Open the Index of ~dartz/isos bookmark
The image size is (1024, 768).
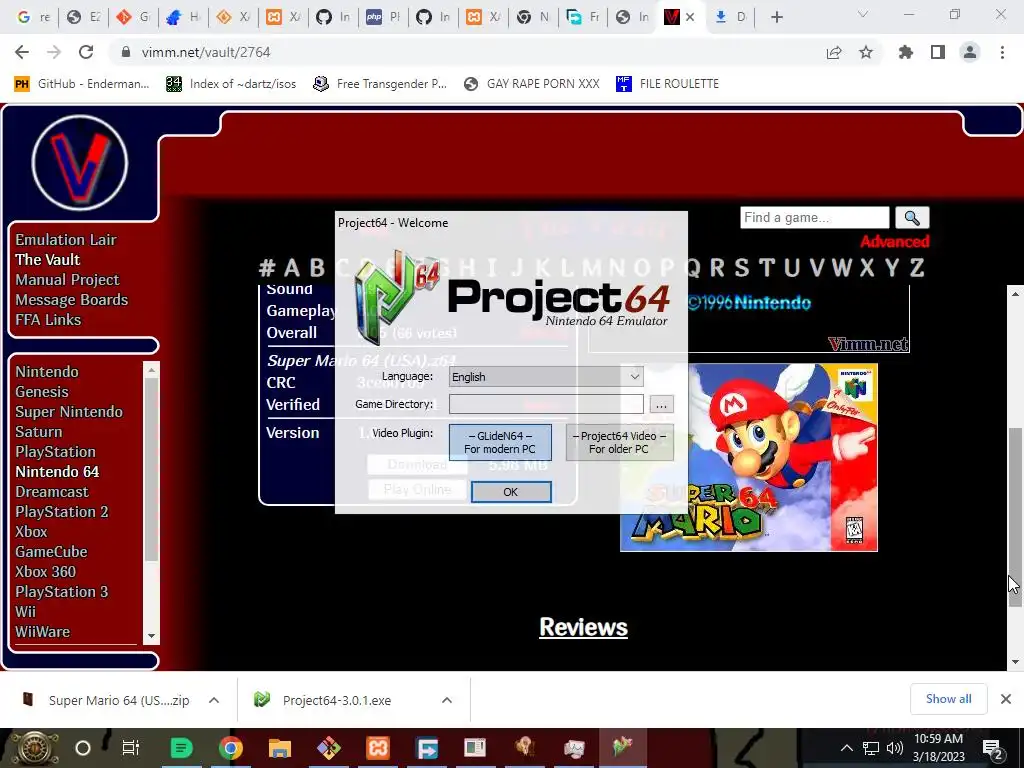(231, 84)
